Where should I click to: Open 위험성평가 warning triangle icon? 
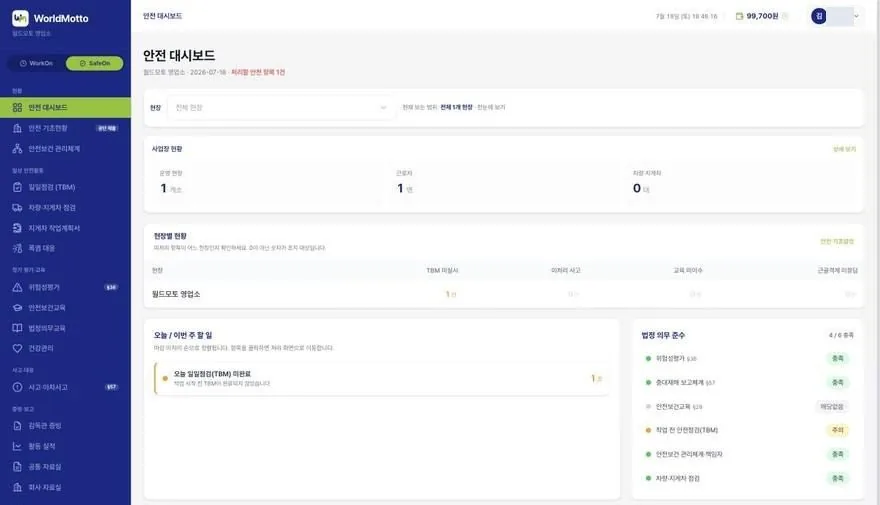17,287
